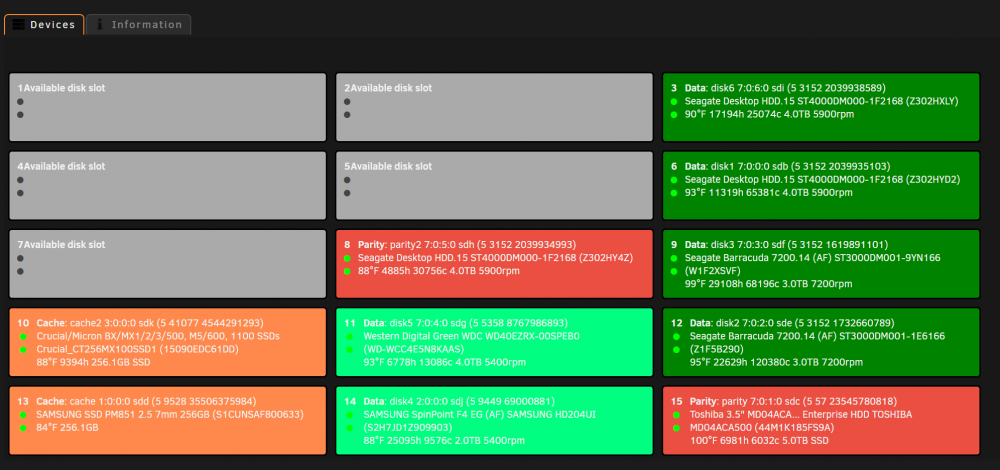Click header "8 Parity: parity2 7:0:5:0 sdh"
The width and height of the screenshot is (1000, 470).
tap(460, 245)
